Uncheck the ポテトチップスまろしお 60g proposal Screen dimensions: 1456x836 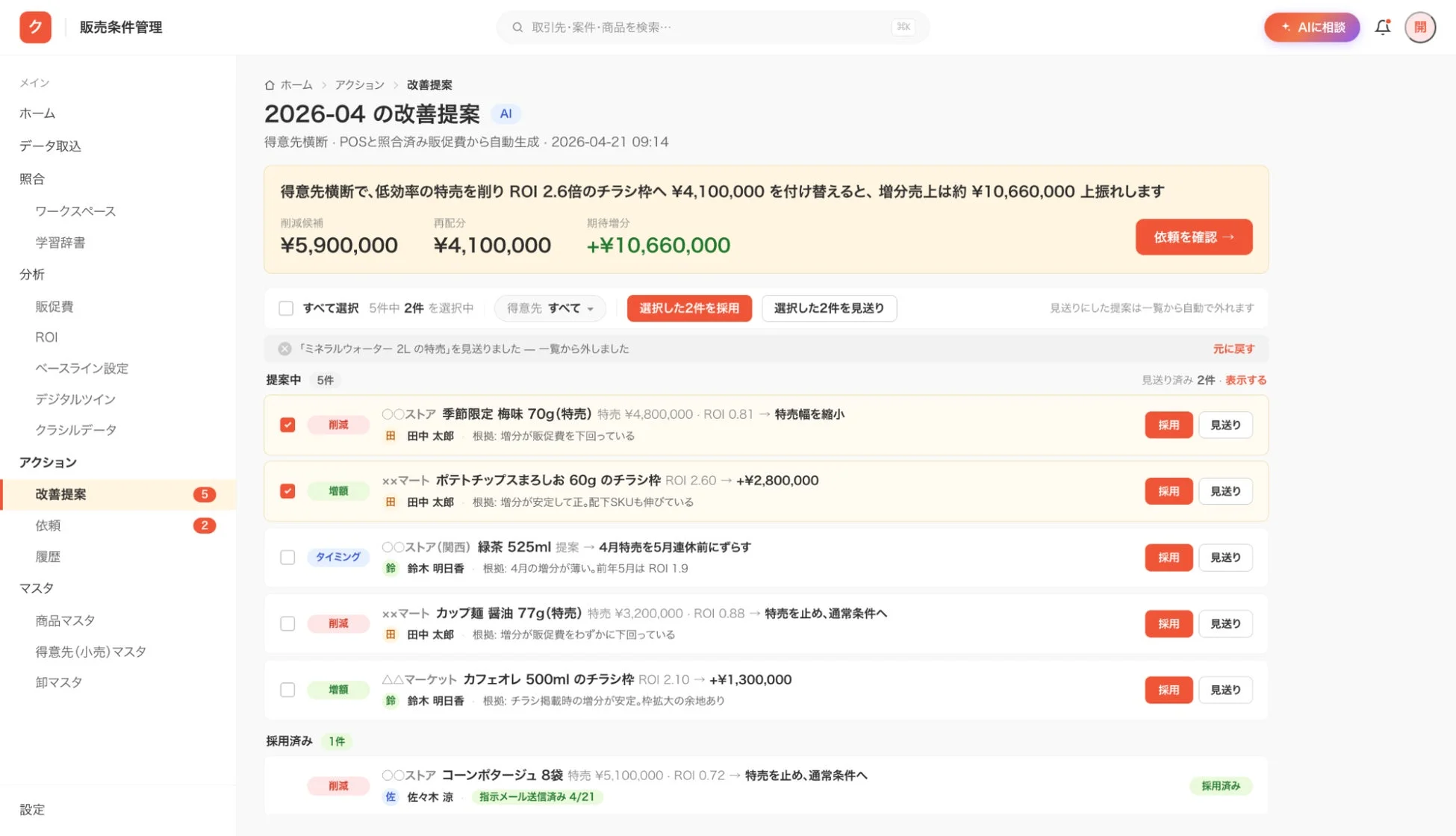pyautogui.click(x=287, y=491)
